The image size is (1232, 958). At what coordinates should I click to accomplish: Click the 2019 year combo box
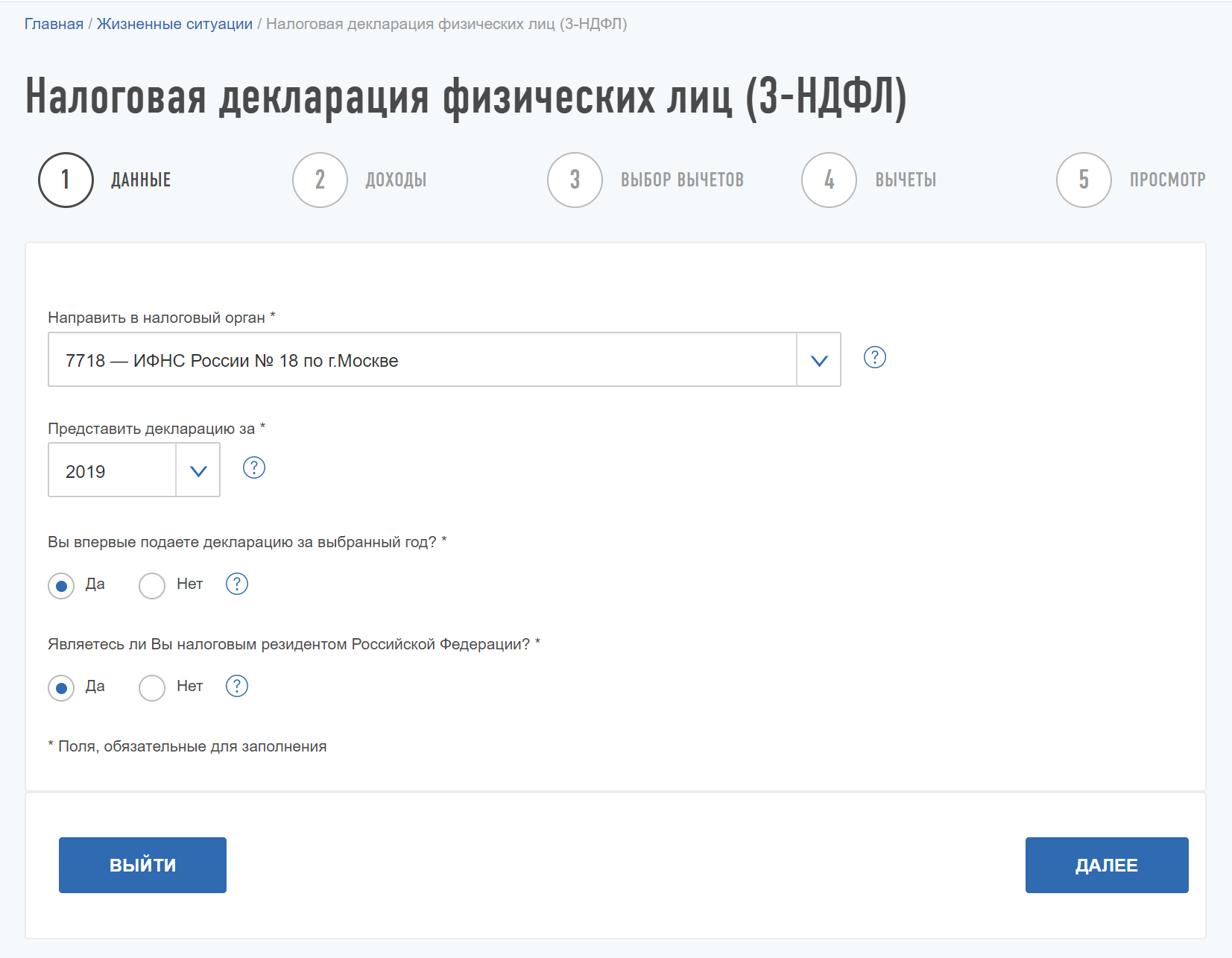click(x=113, y=470)
